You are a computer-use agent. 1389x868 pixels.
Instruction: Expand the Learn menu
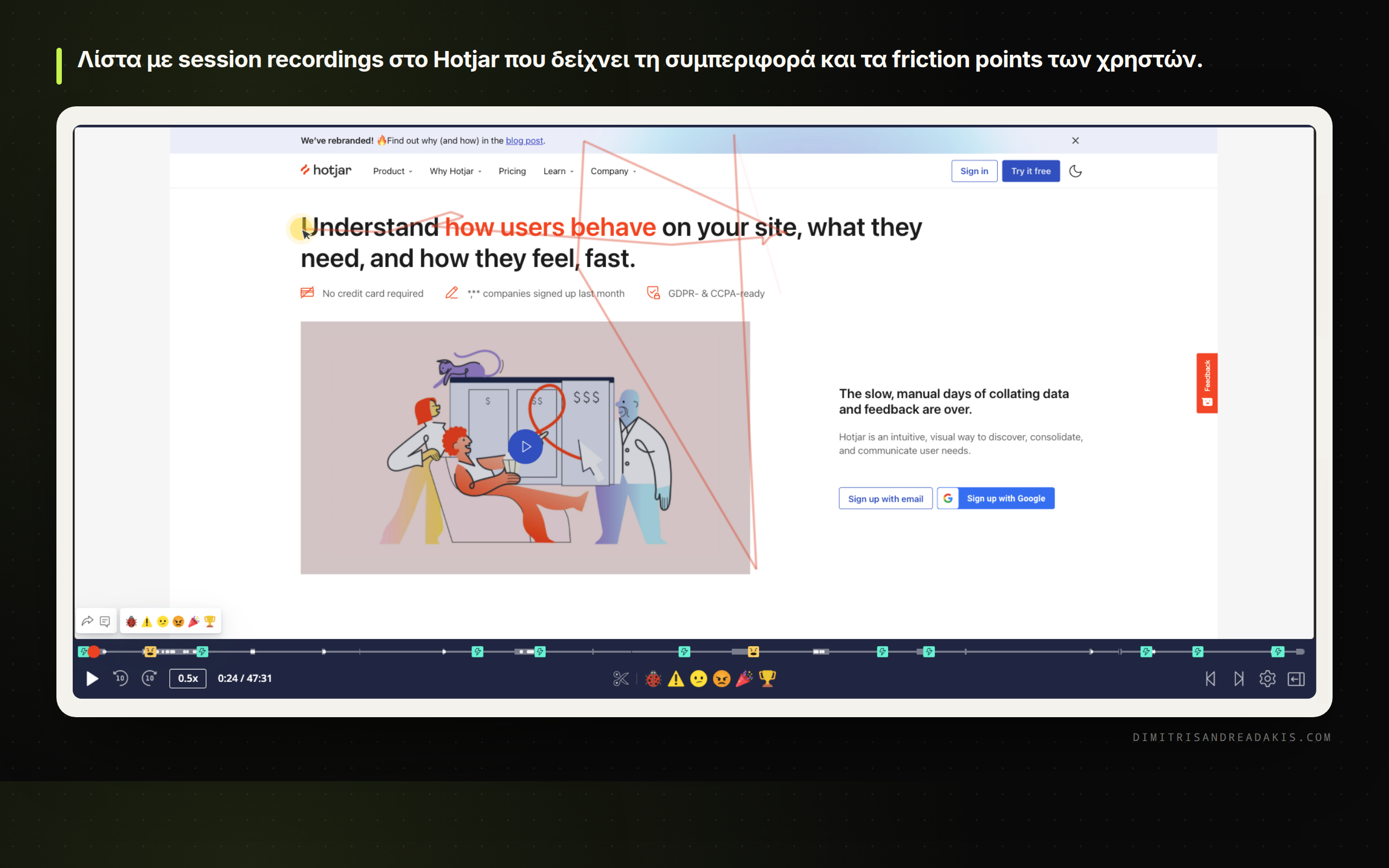558,171
